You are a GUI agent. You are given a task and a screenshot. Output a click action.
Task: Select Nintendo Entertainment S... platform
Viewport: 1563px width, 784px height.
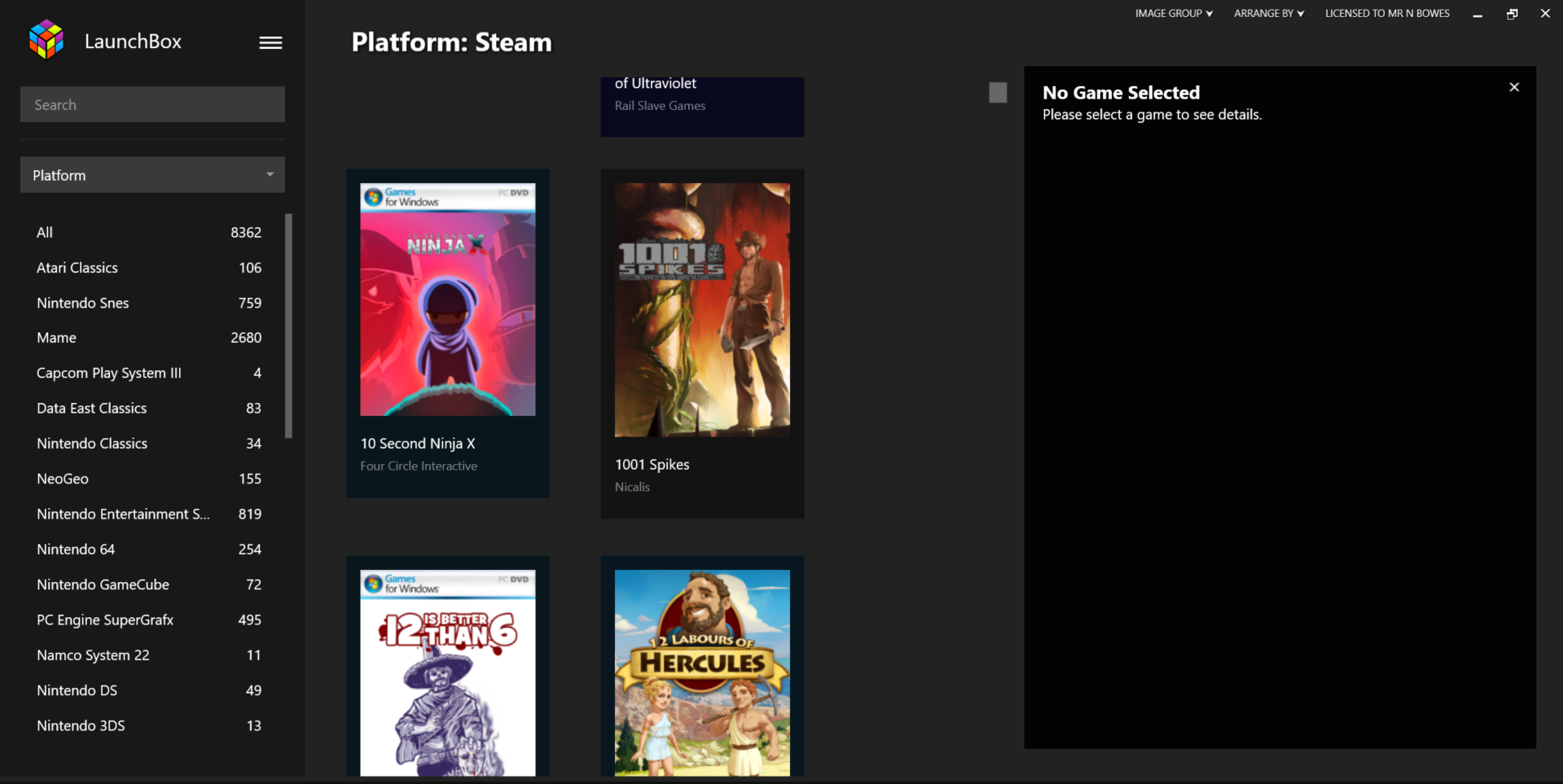tap(149, 514)
